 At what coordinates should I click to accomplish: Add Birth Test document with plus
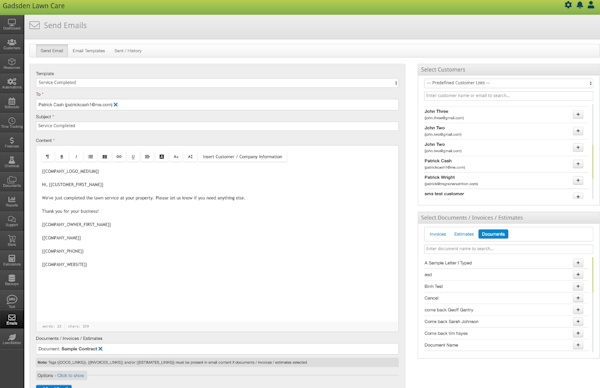click(578, 286)
